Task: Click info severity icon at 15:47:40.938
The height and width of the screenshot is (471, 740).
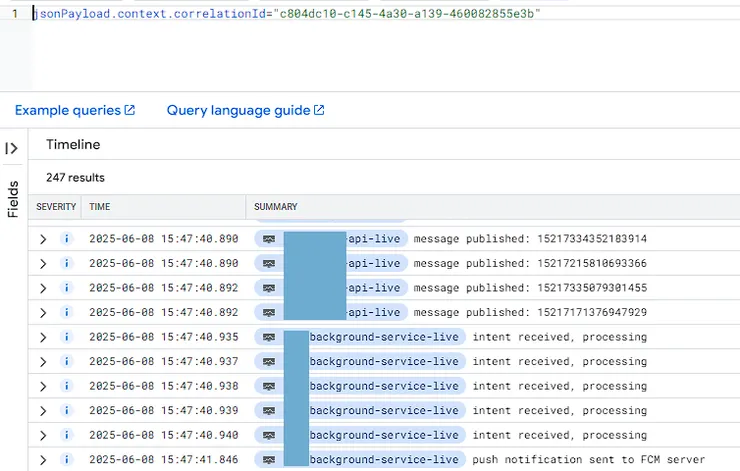Action: click(67, 386)
